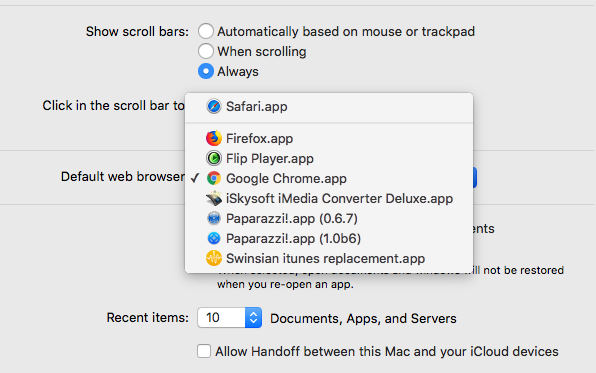Click the Firefox icon in the list
Screen dimensions: 596x373
click(x=214, y=138)
